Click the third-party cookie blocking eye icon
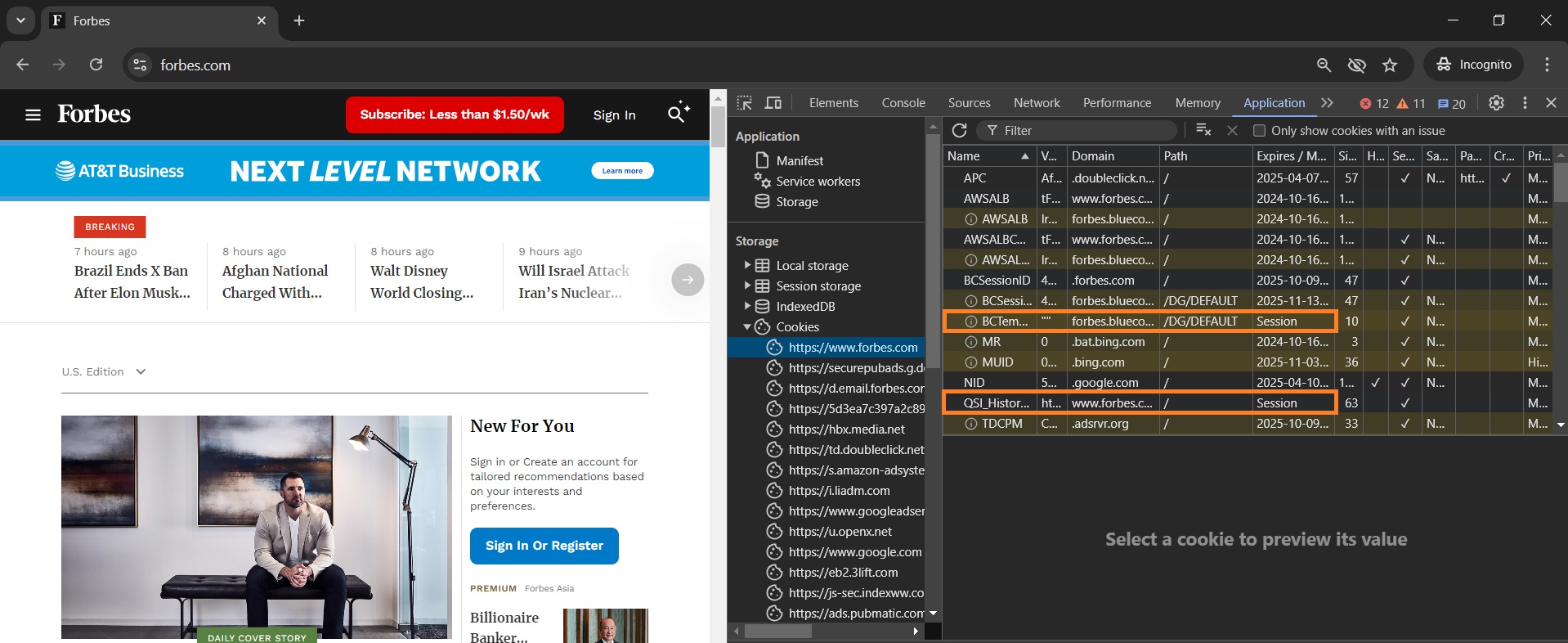 pos(1357,65)
